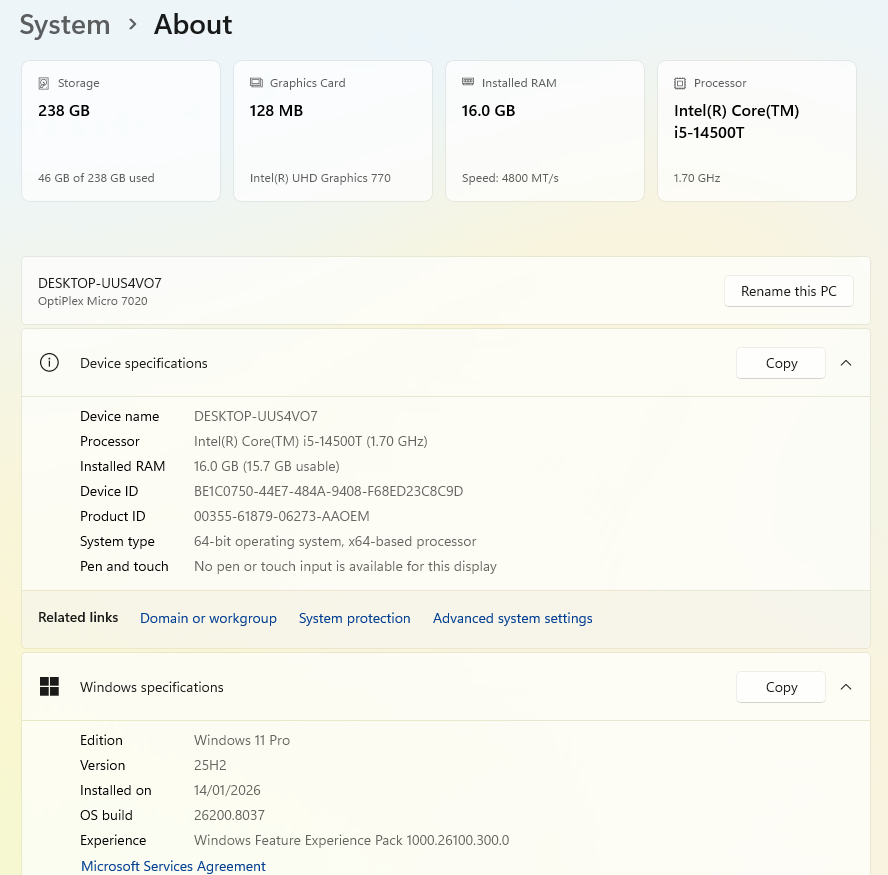Click the Storage drive icon
888x875 pixels.
tap(44, 83)
